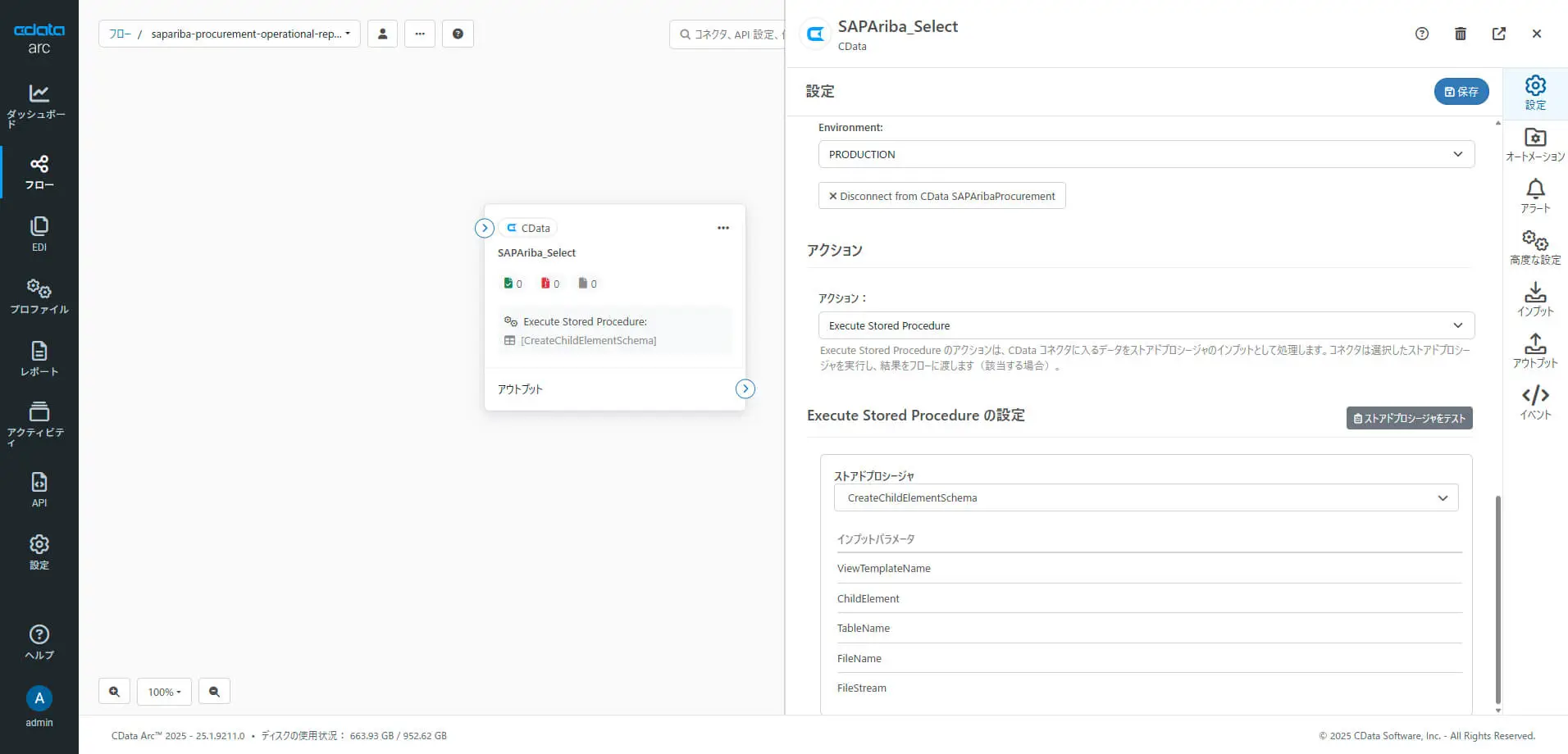Click the zoom-out magnifier on canvas
Screen dimensions: 1568x754
(214, 692)
